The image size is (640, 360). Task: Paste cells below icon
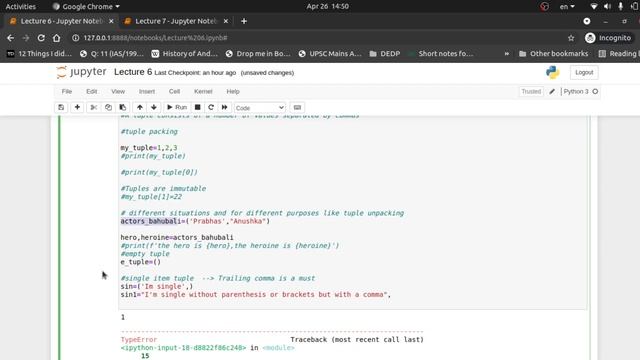[x=123, y=107]
